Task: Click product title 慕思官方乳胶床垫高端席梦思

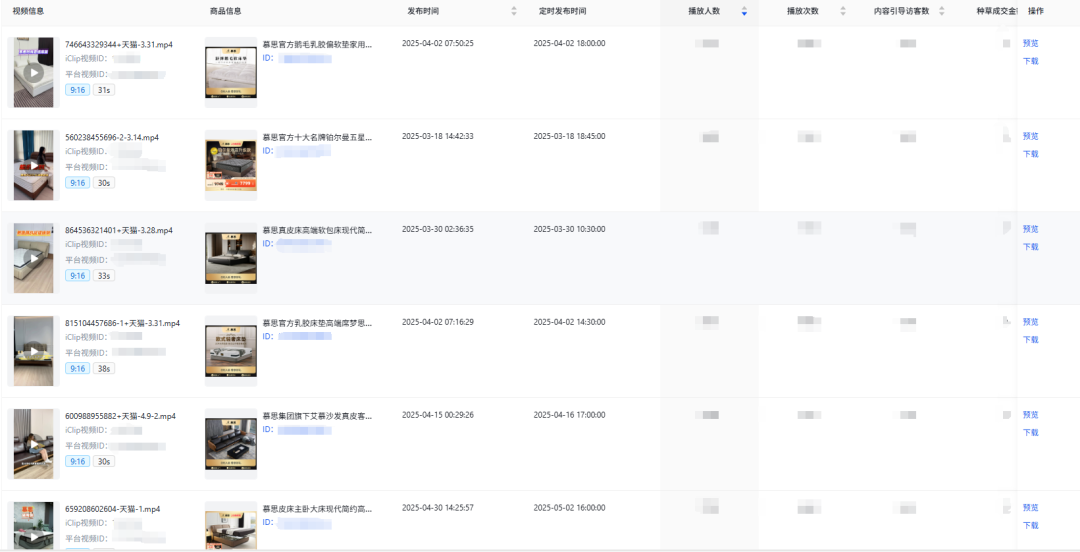Action: click(x=318, y=323)
